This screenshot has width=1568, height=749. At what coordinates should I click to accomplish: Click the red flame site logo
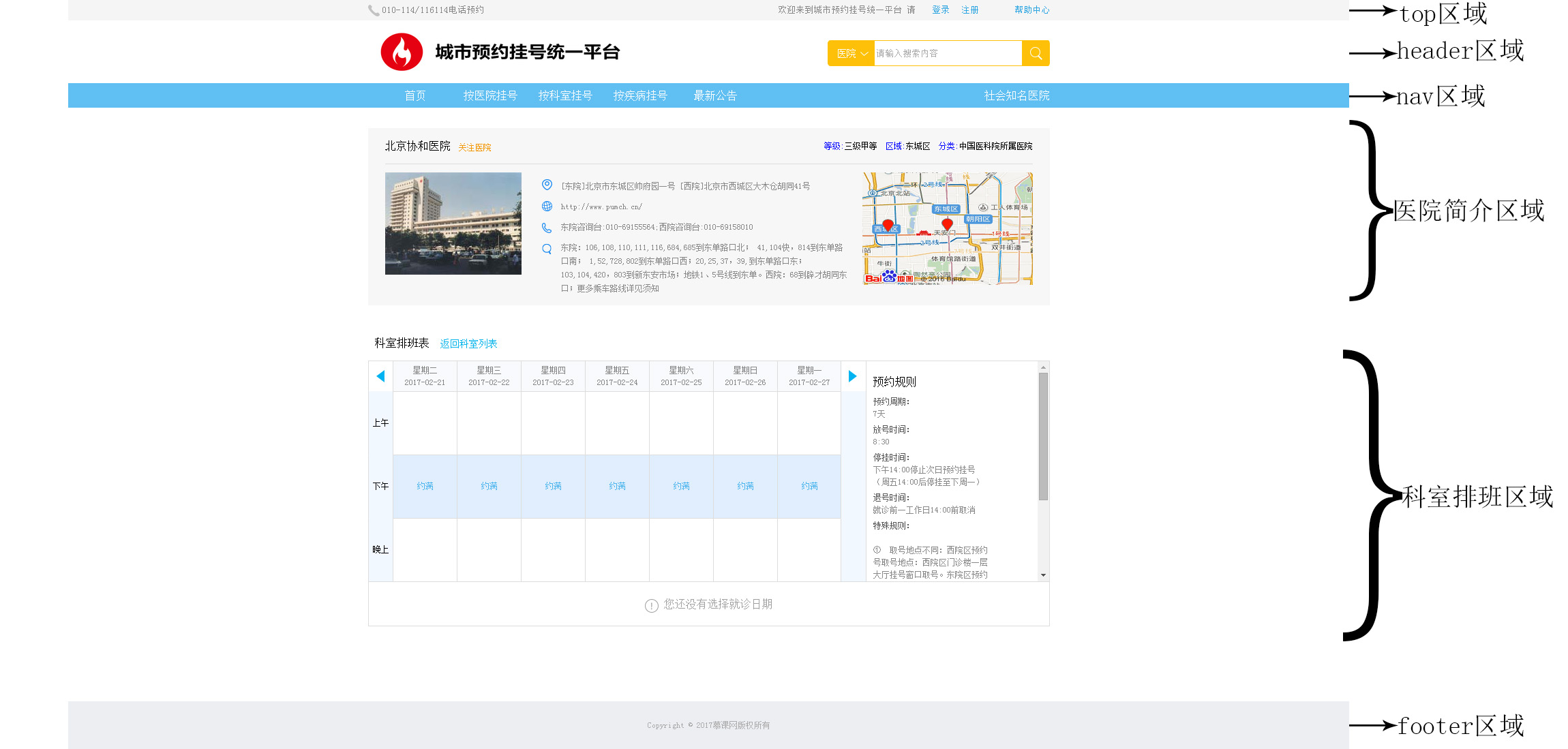402,52
